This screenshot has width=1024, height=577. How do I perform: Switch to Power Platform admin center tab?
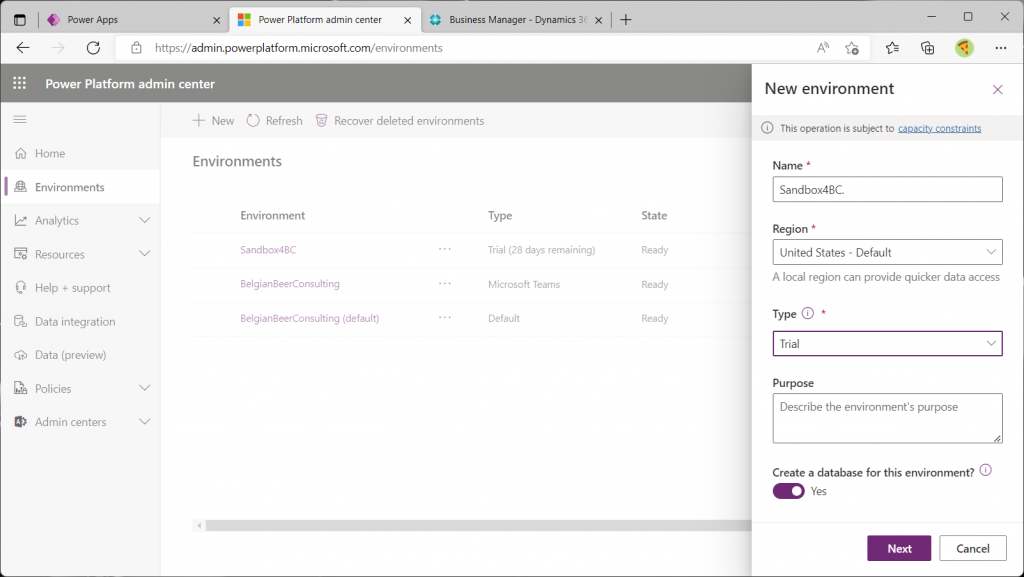[x=325, y=20]
